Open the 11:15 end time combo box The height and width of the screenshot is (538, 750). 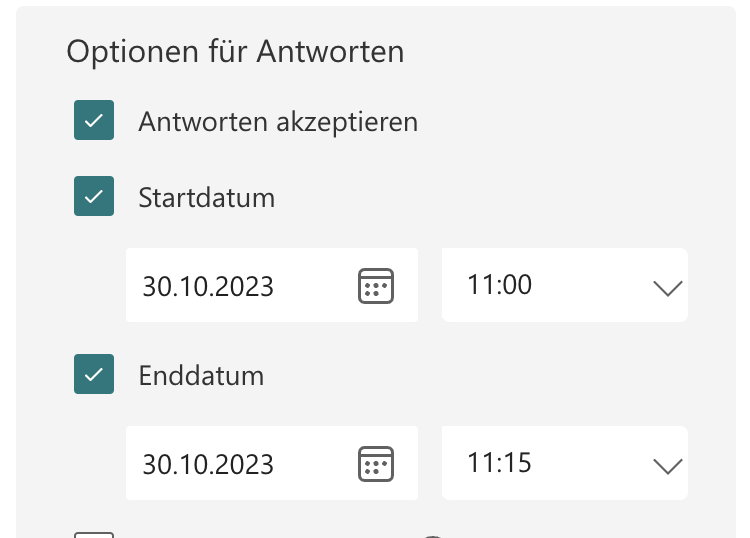coord(564,463)
